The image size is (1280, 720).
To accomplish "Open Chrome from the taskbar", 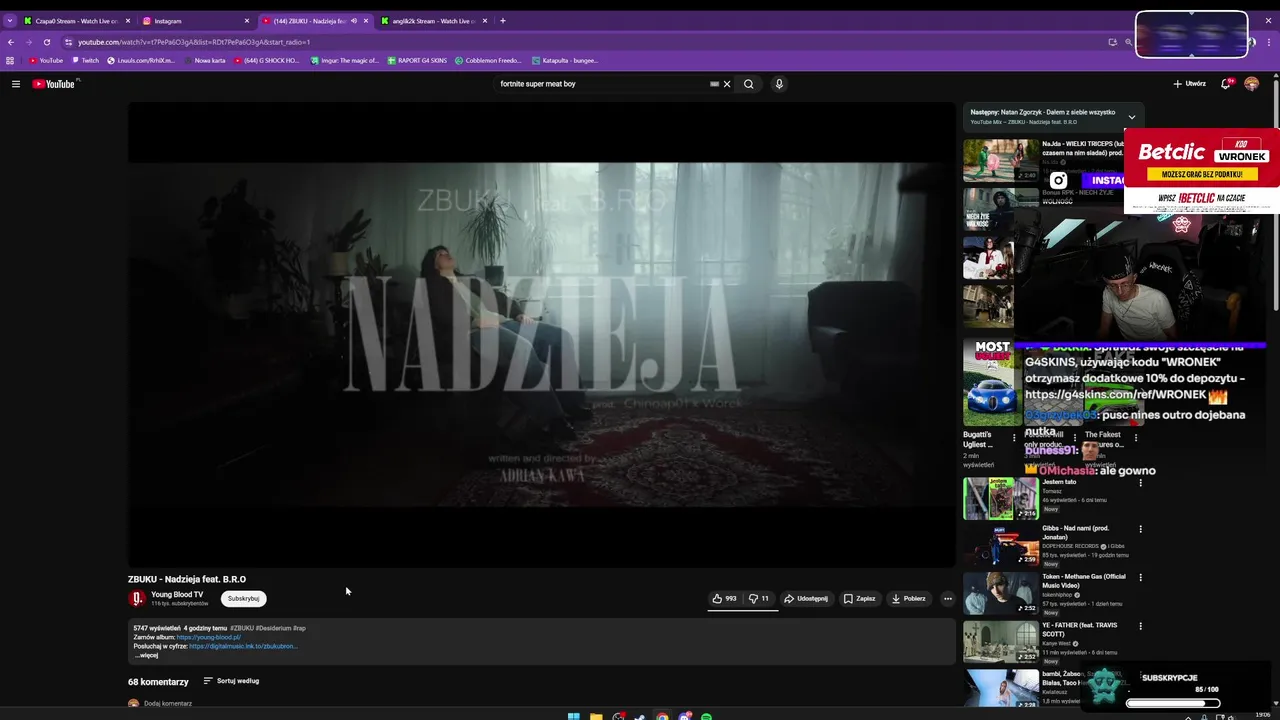I will pos(662,716).
